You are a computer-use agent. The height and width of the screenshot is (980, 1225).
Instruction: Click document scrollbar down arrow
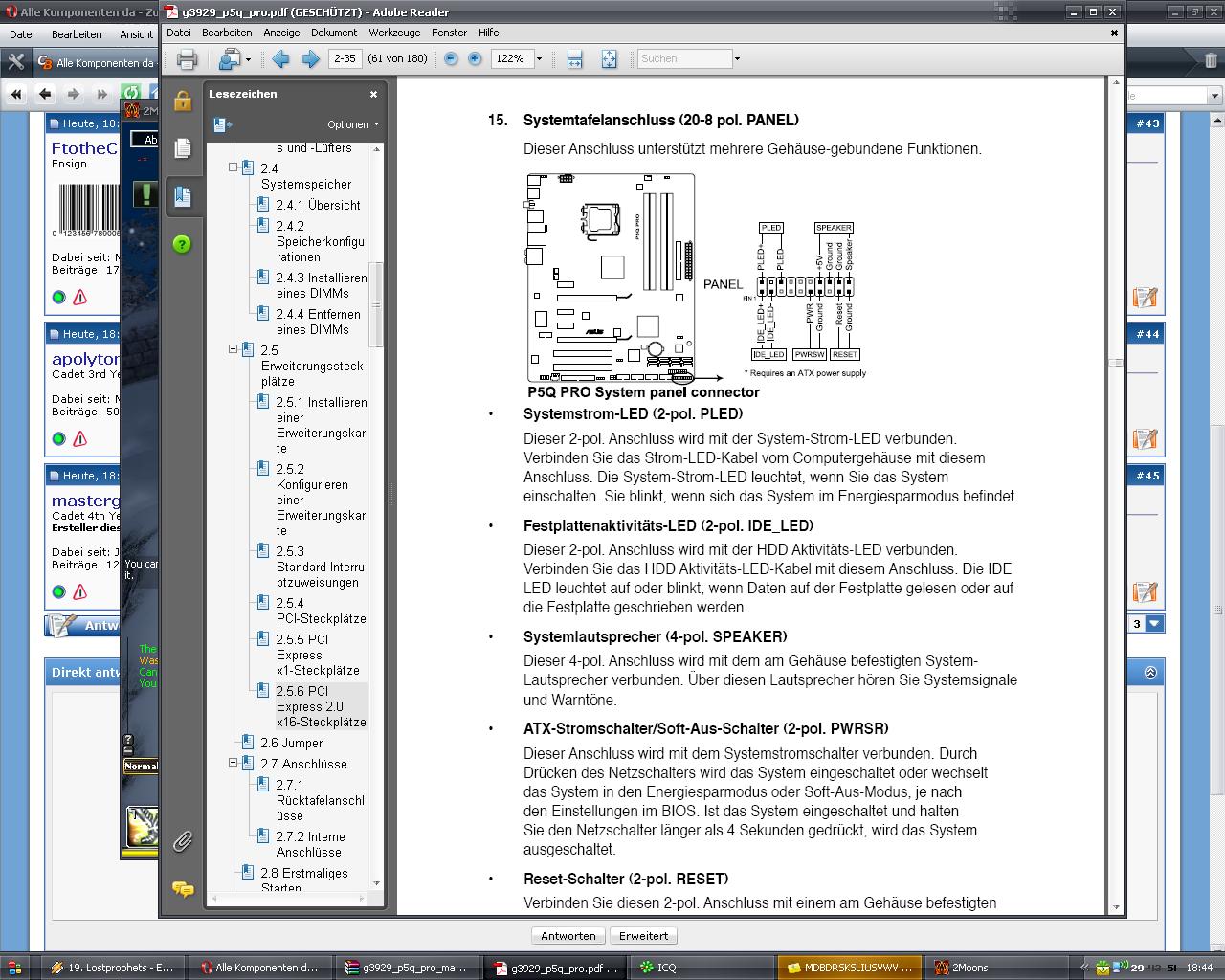pyautogui.click(x=1116, y=907)
